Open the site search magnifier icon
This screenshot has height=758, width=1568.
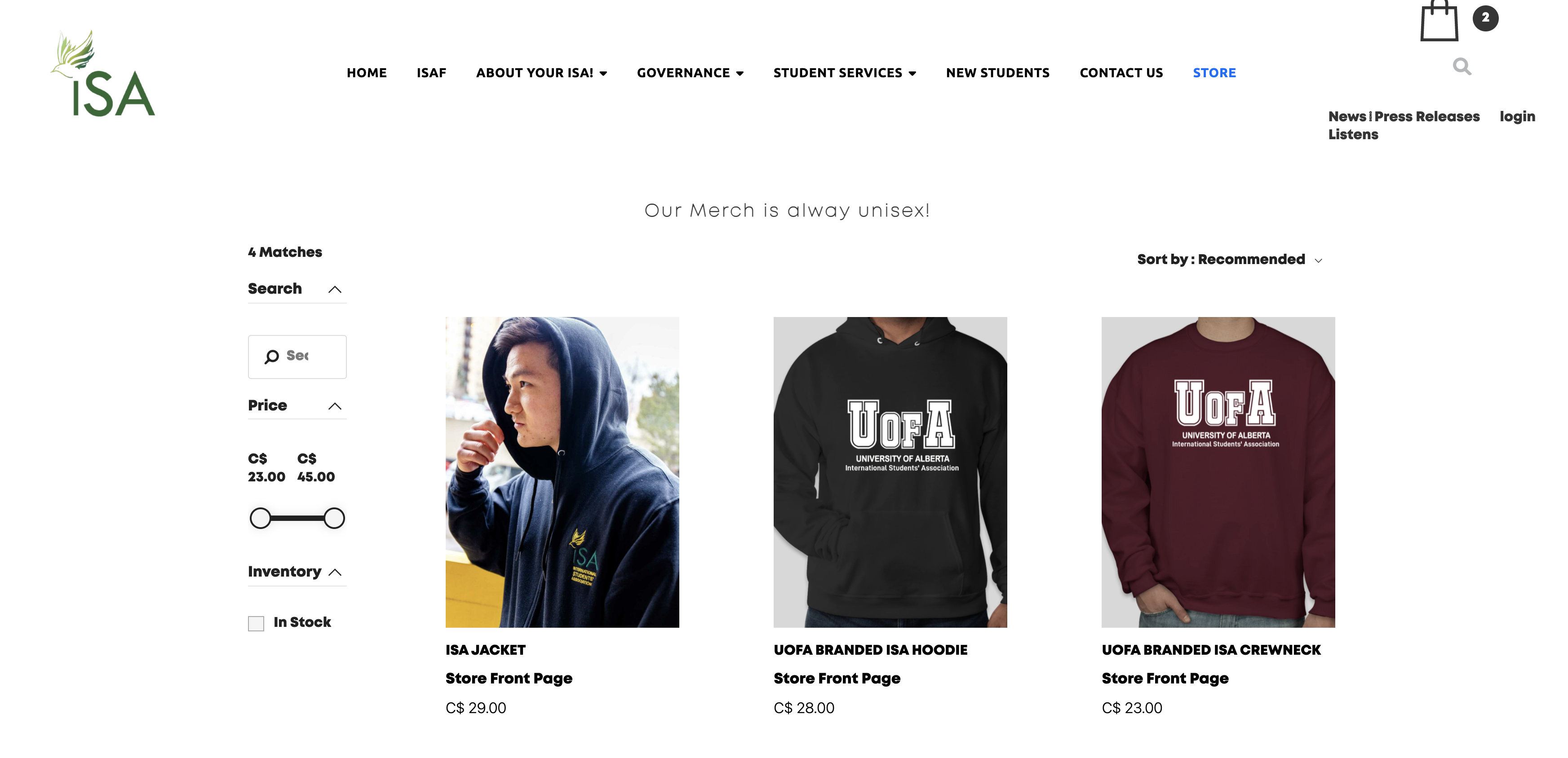1462,66
